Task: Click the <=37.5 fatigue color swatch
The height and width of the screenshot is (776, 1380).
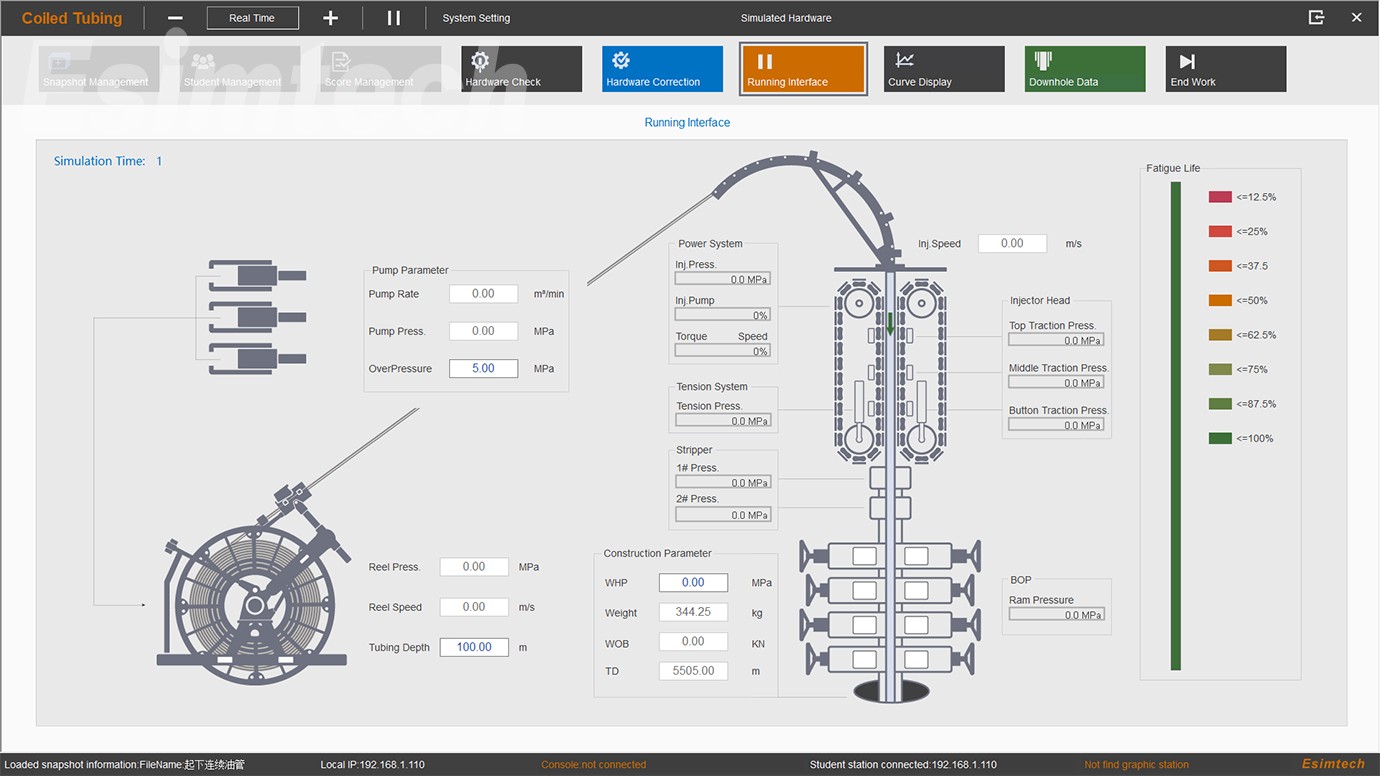Action: [x=1220, y=266]
